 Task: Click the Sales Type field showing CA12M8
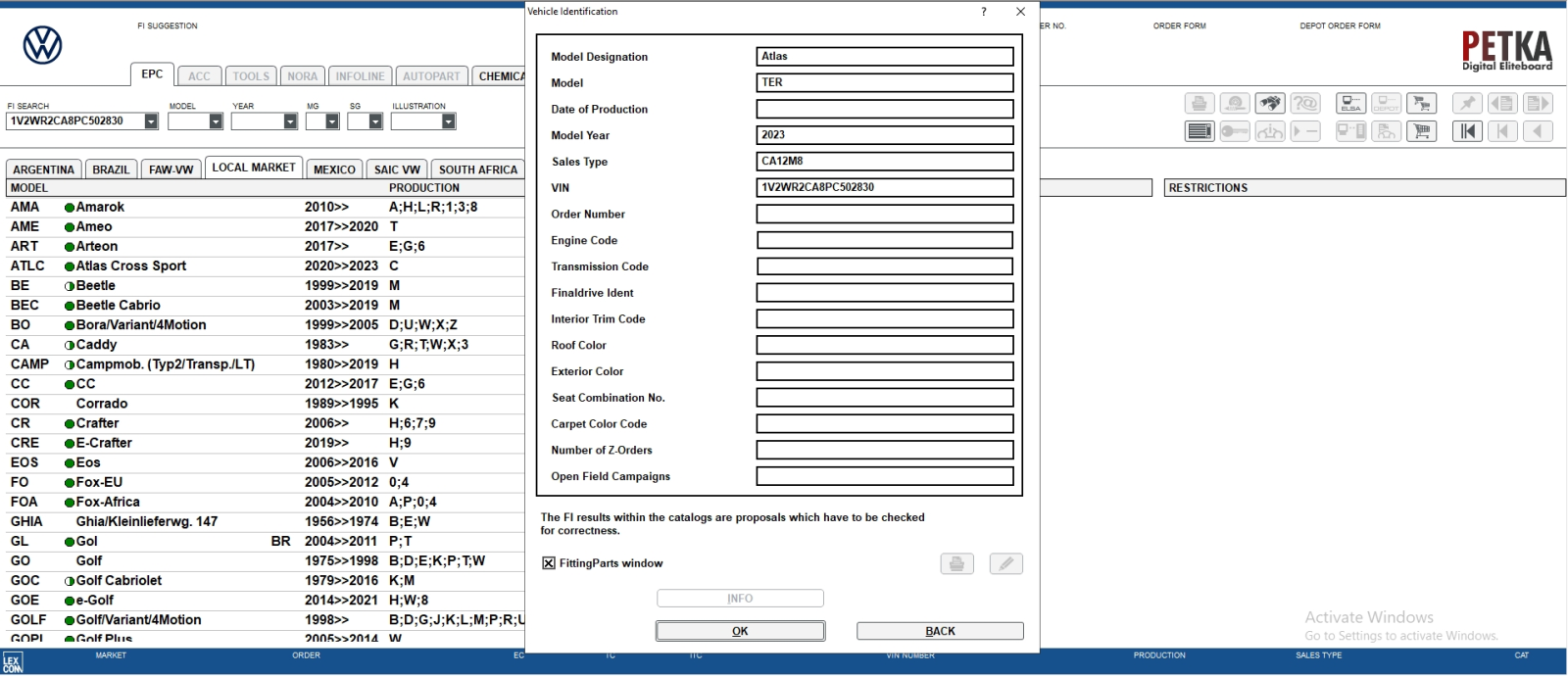click(885, 162)
